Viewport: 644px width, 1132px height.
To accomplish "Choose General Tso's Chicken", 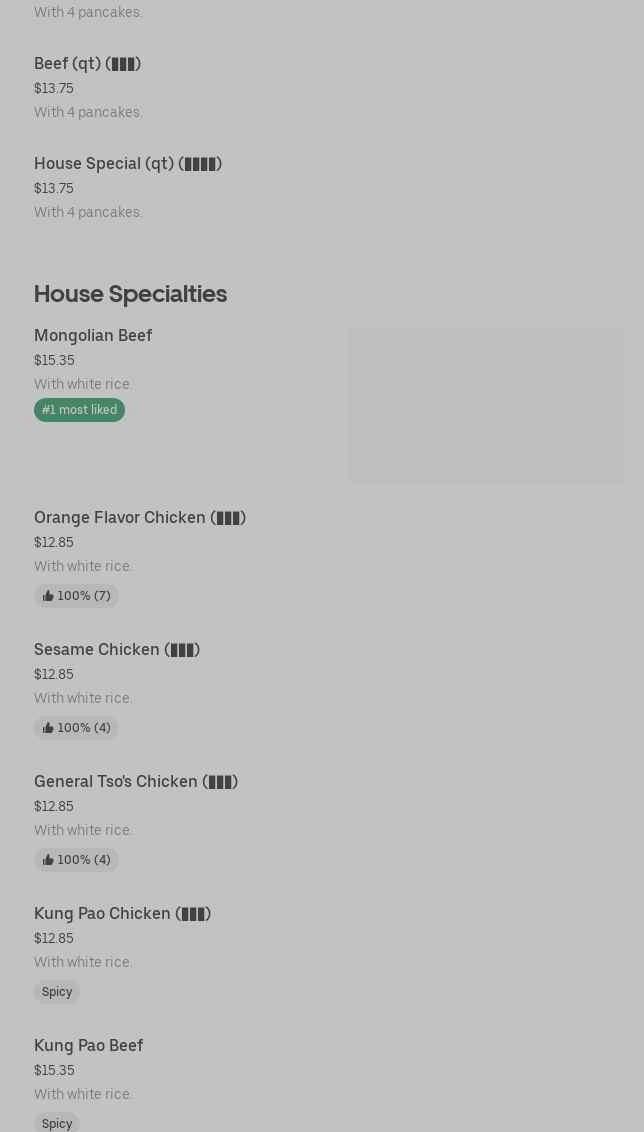I will point(135,782).
